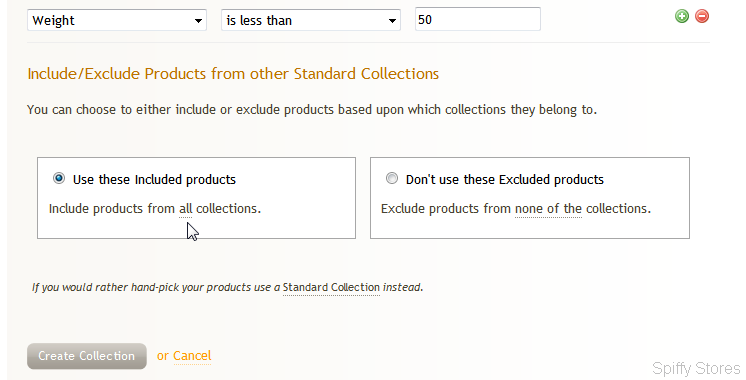Open the 'Standard Collection' link

tap(331, 287)
